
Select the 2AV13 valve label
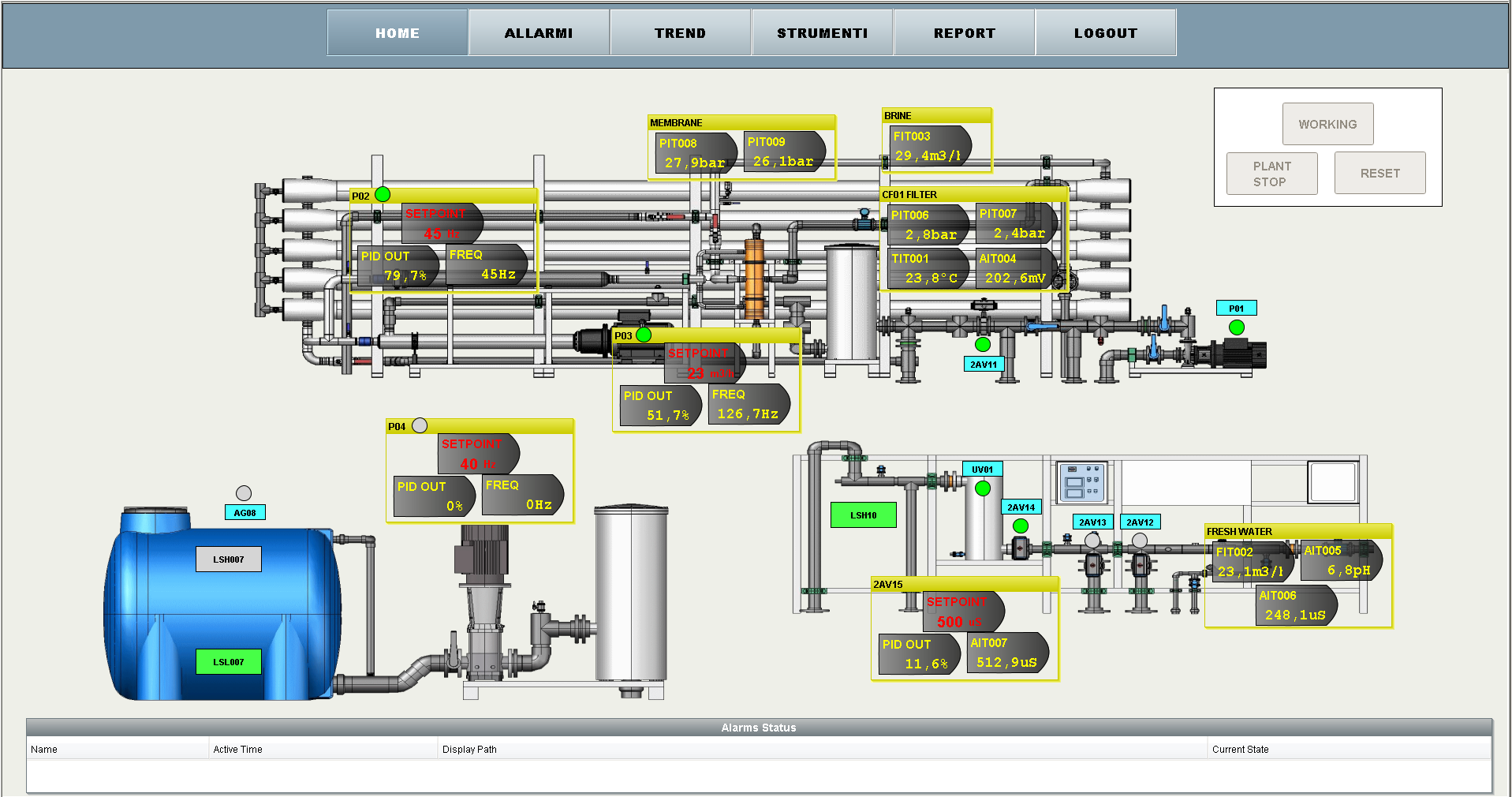click(1092, 522)
